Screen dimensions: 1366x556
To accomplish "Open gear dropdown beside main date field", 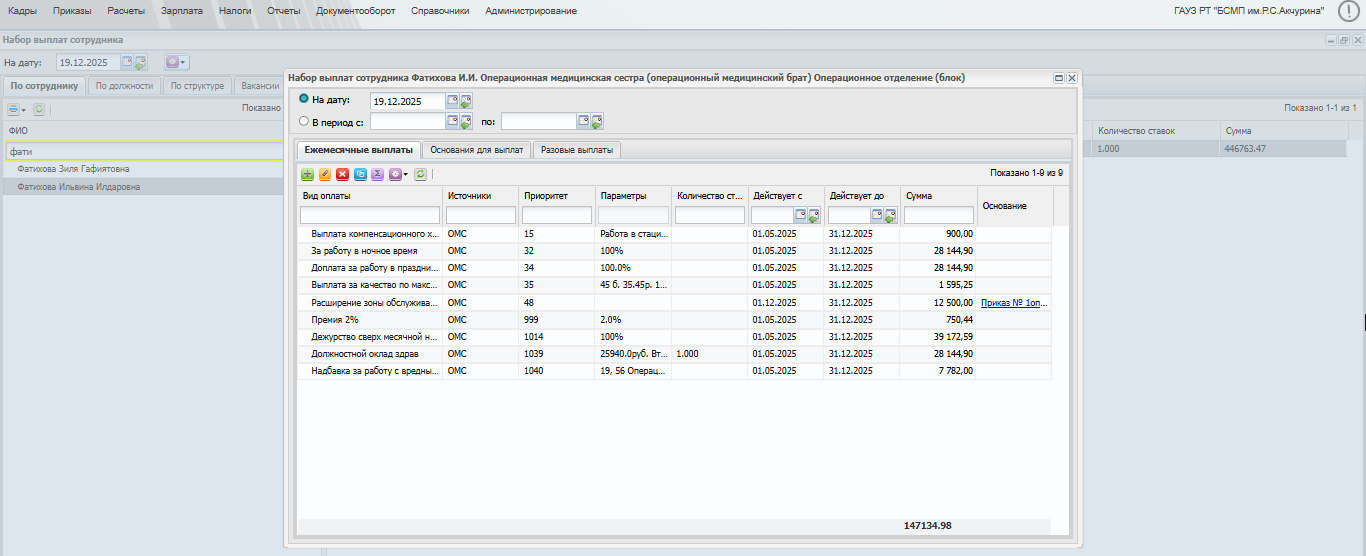I will (x=176, y=62).
